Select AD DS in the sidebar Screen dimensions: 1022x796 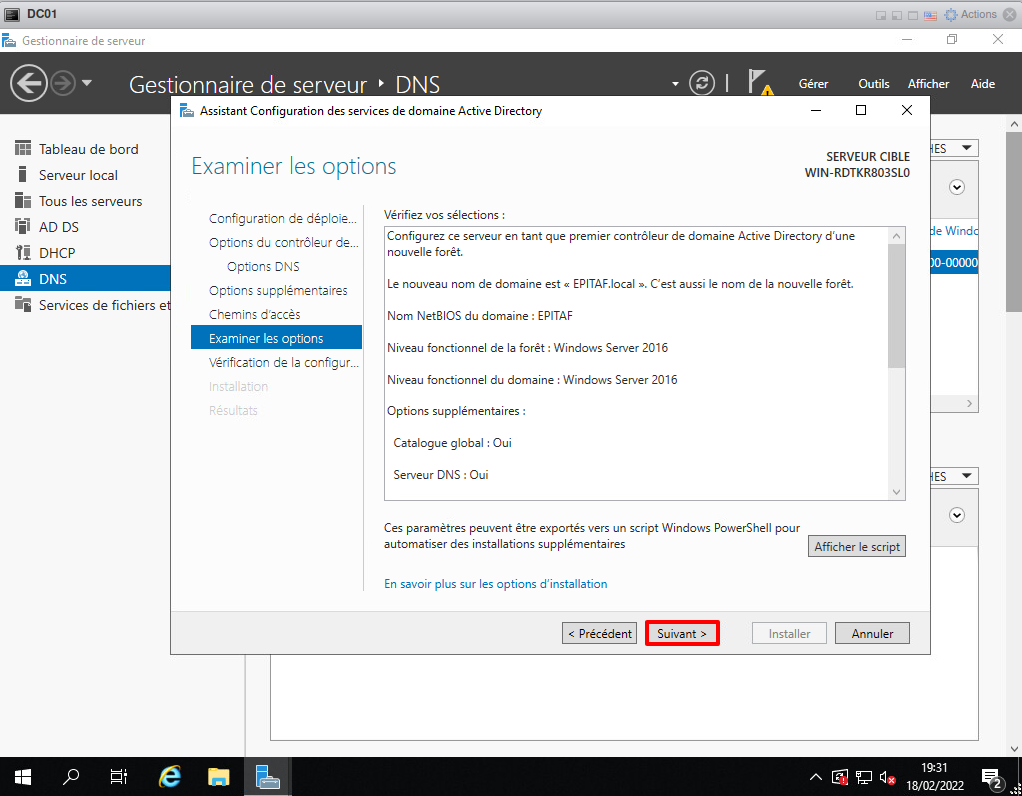[58, 227]
